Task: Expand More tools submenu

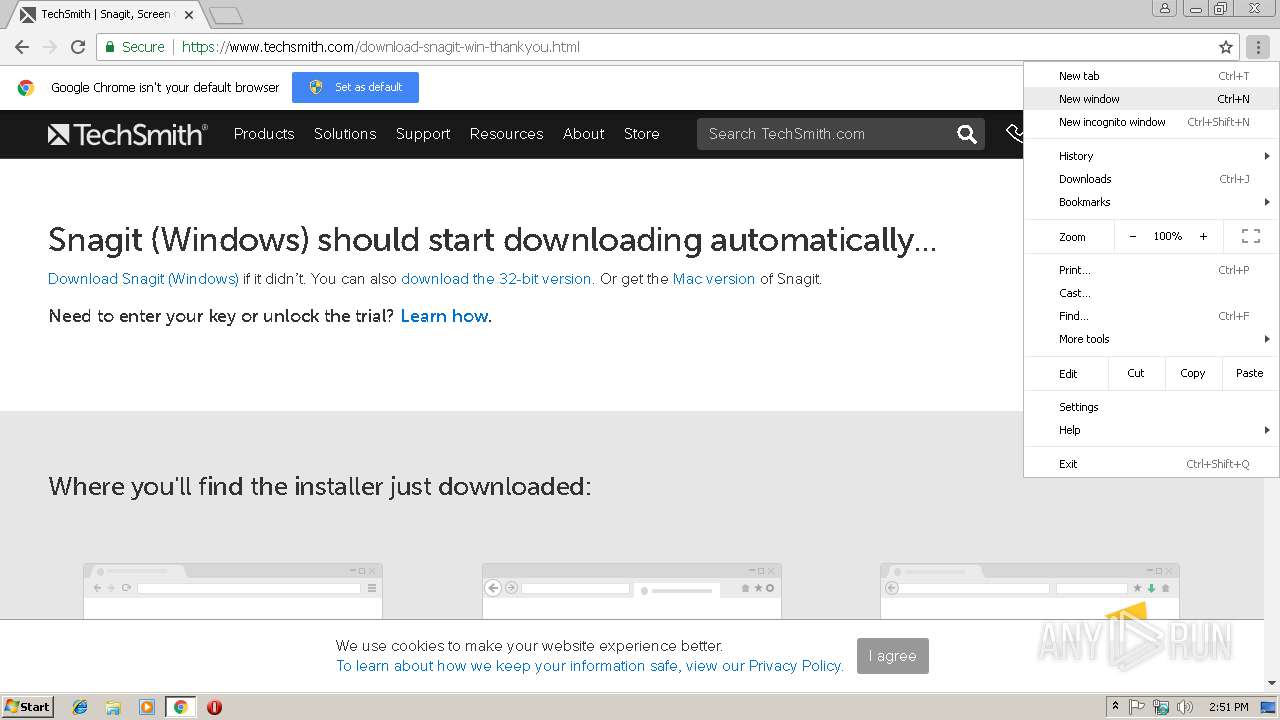Action: (x=1151, y=339)
